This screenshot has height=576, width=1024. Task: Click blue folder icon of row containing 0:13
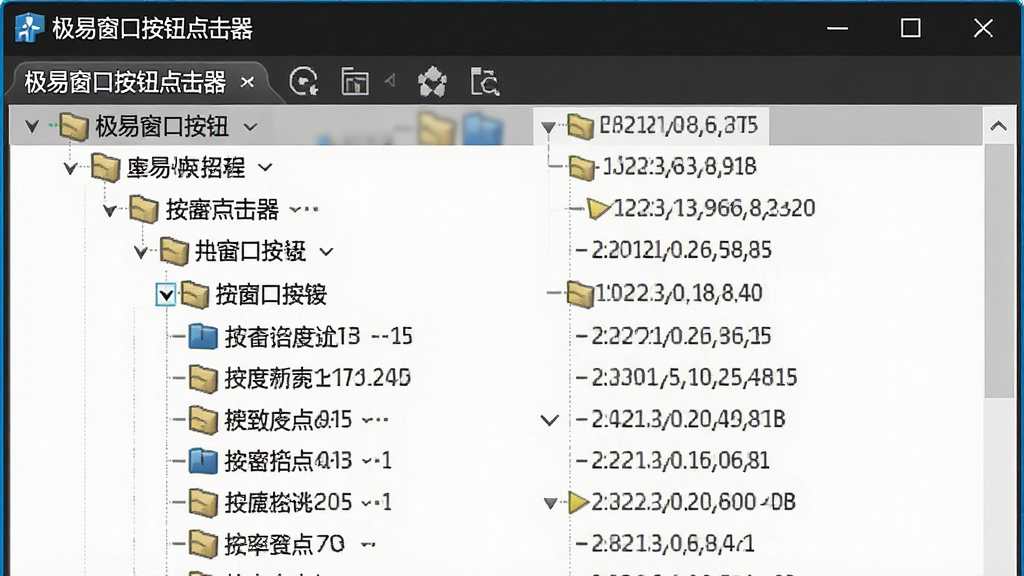203,461
